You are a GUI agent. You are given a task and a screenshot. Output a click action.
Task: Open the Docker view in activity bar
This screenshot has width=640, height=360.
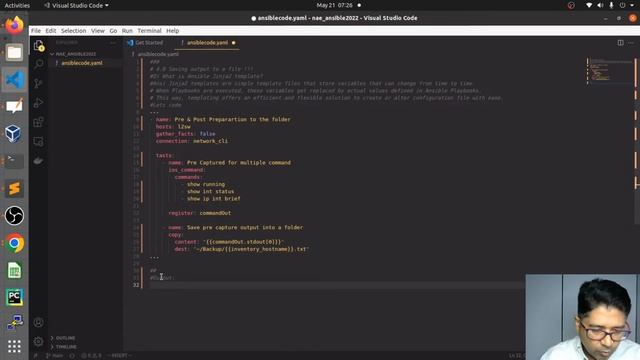(x=38, y=160)
